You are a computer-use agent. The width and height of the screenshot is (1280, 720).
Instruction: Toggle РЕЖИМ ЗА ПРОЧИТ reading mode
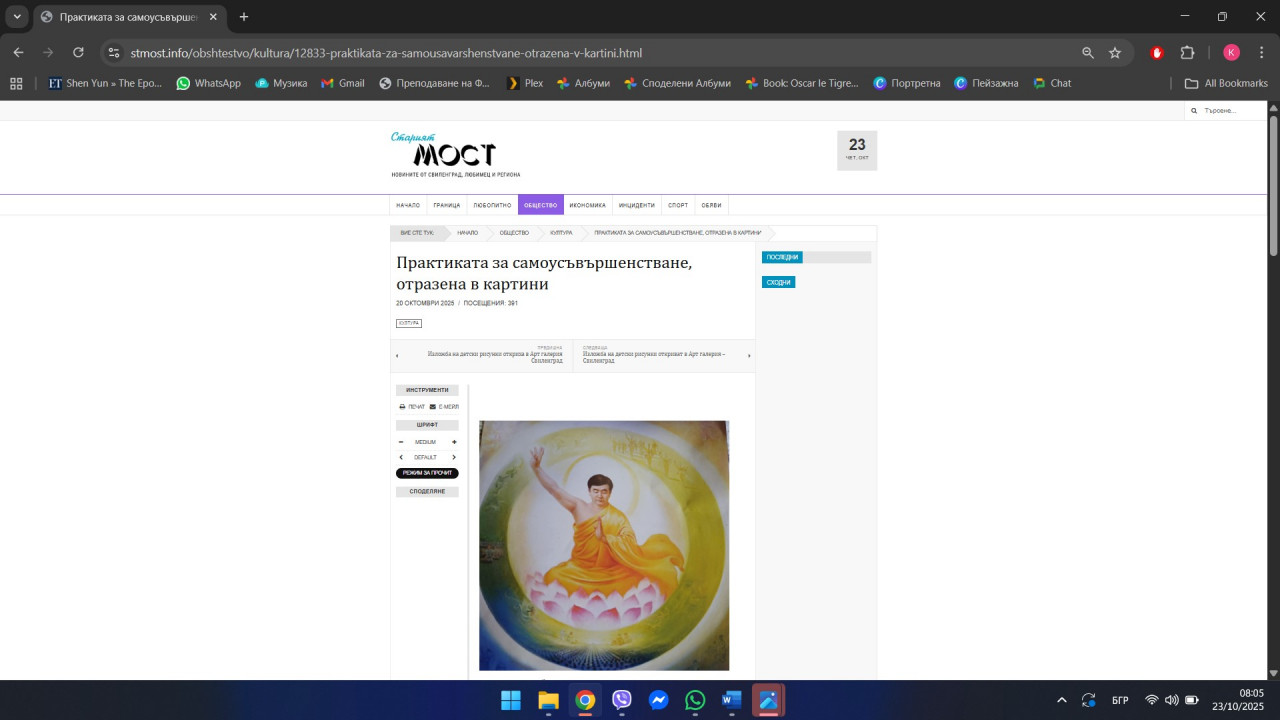click(427, 473)
